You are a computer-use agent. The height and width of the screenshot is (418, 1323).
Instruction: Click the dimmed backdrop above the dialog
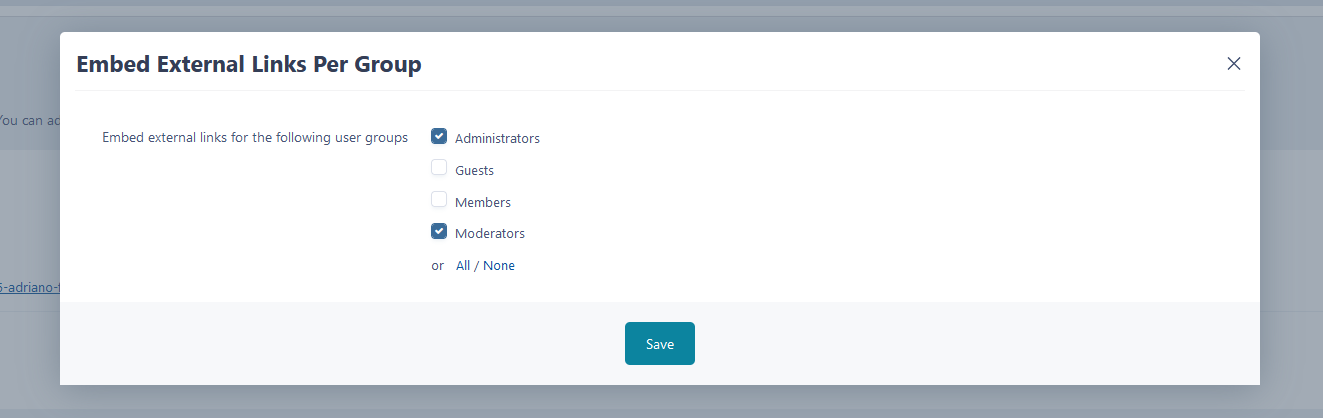click(x=660, y=18)
